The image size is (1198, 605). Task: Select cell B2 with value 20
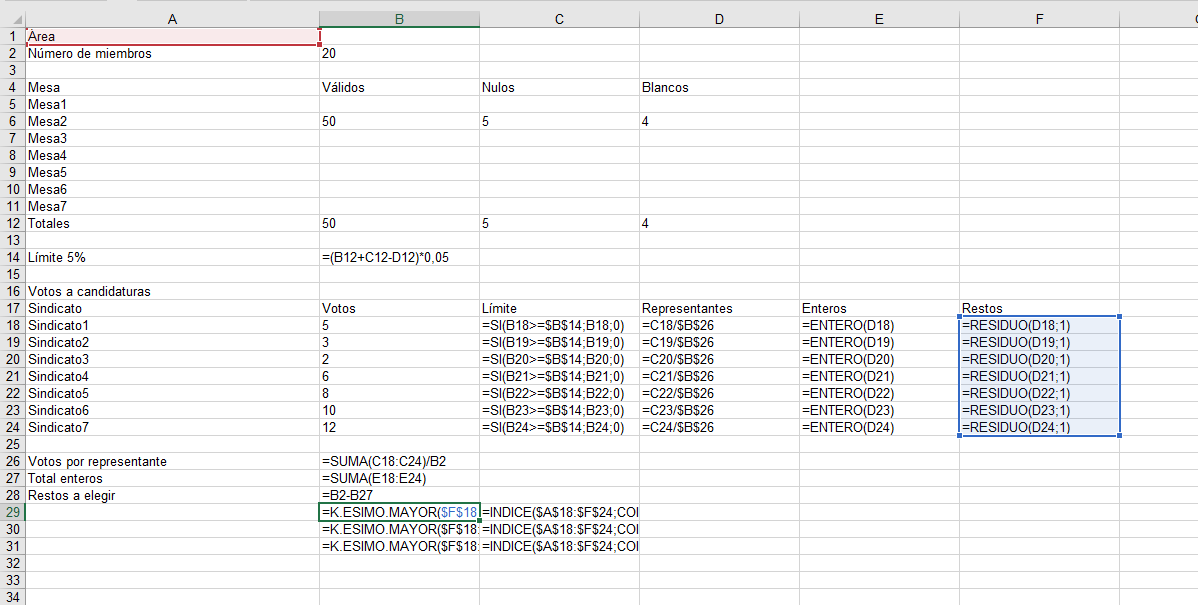pos(400,53)
